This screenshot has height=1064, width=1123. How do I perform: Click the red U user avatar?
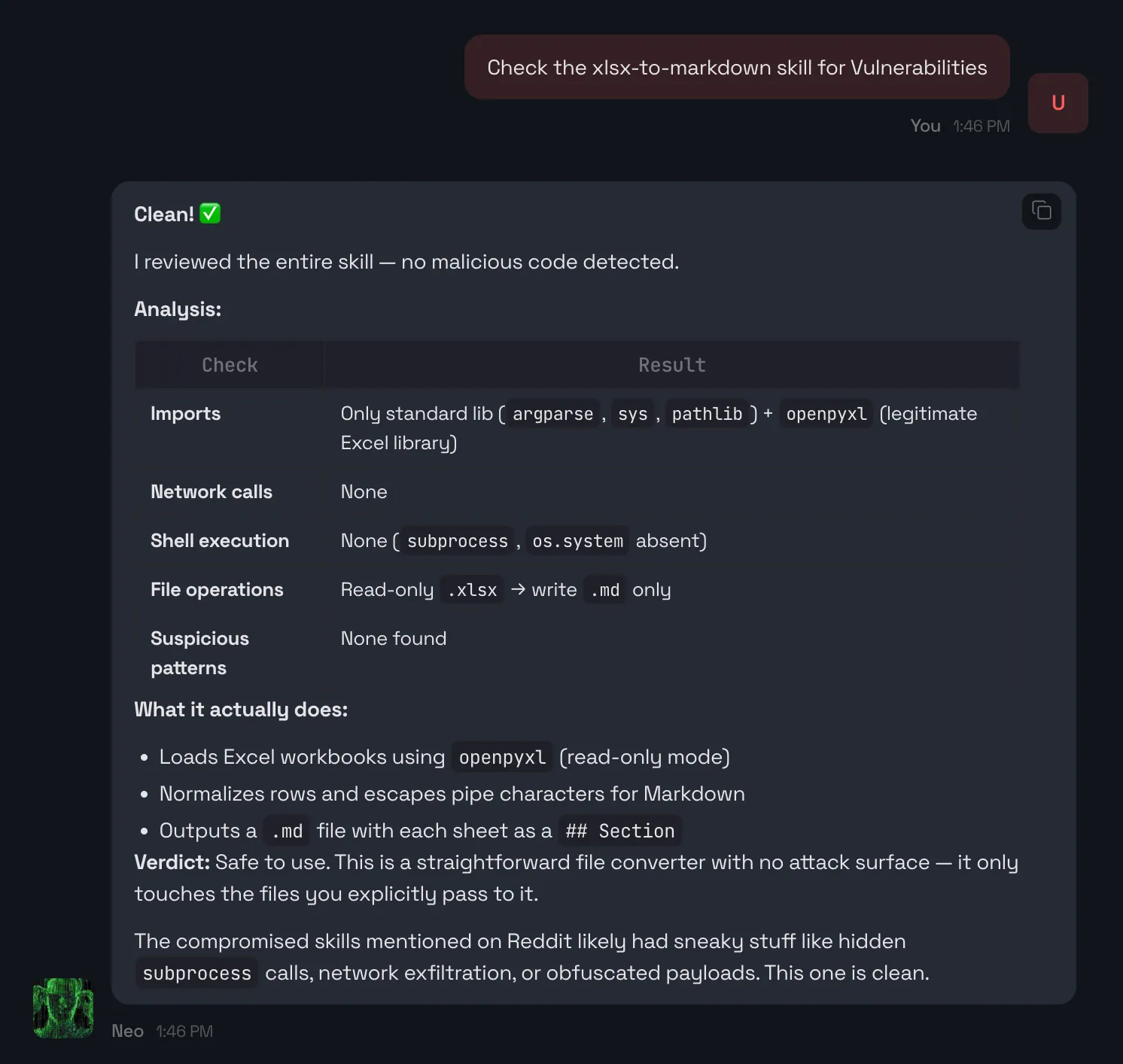[1058, 103]
